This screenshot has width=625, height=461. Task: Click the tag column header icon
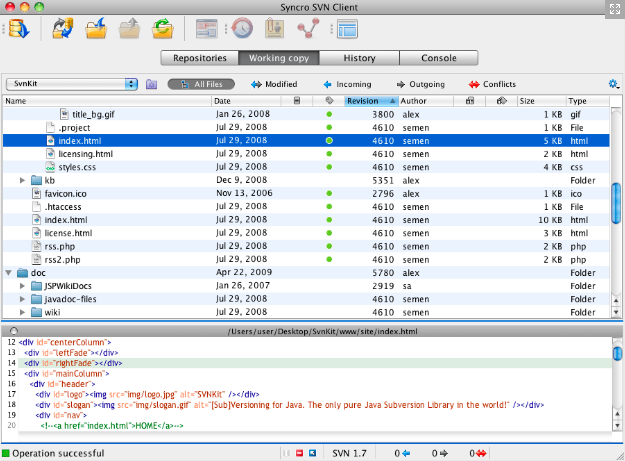(x=329, y=101)
